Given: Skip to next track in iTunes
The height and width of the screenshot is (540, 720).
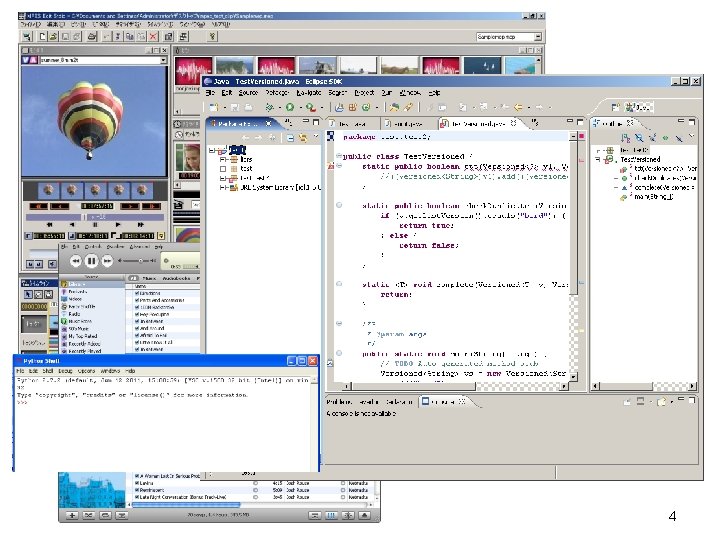Looking at the screenshot, I should click(109, 261).
